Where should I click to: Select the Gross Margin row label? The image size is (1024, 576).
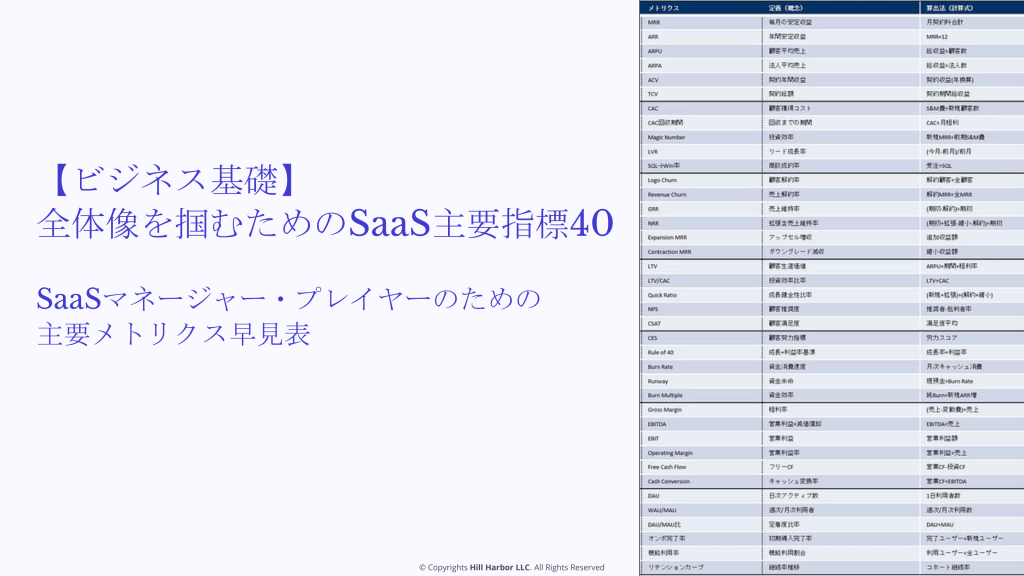click(664, 410)
